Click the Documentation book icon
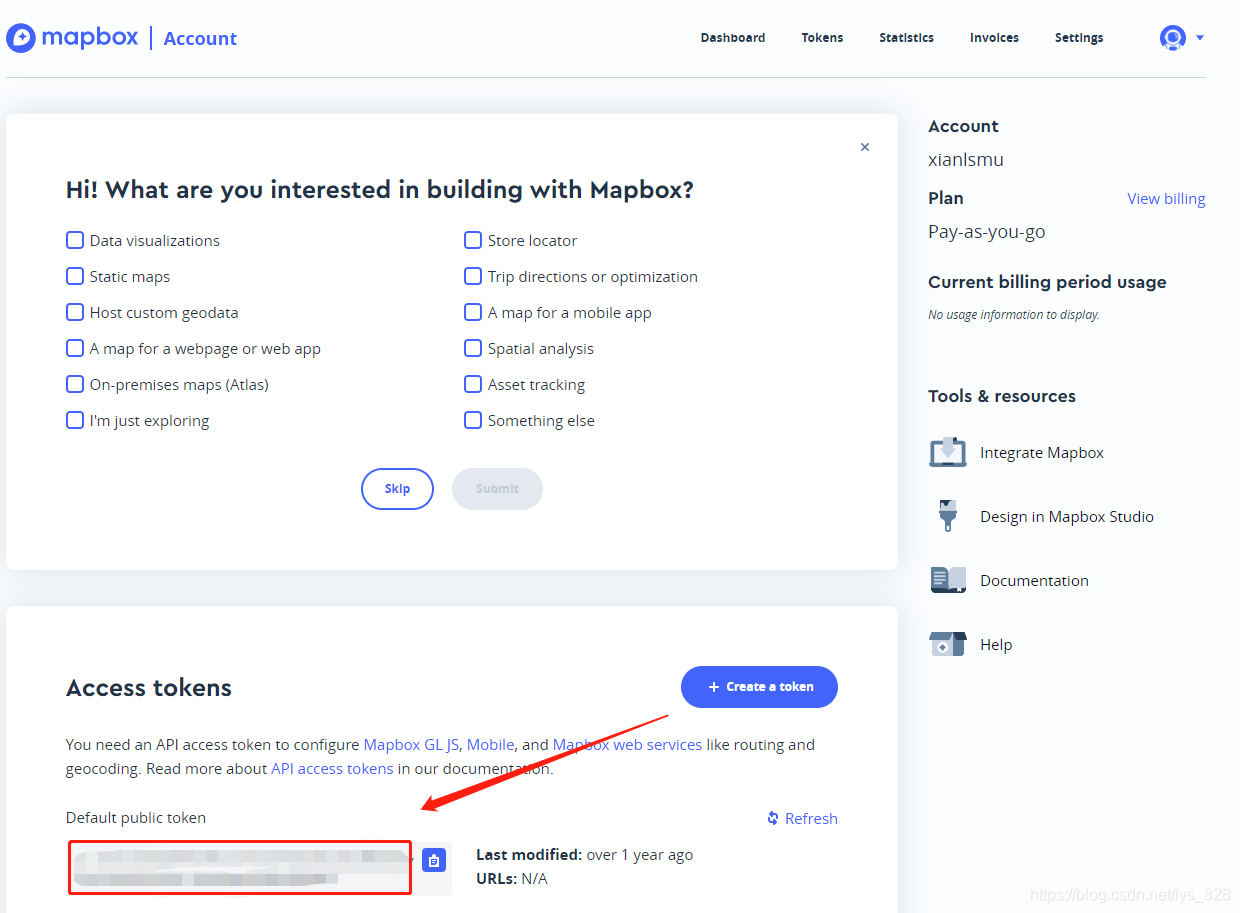This screenshot has height=913, width=1240. pos(947,580)
